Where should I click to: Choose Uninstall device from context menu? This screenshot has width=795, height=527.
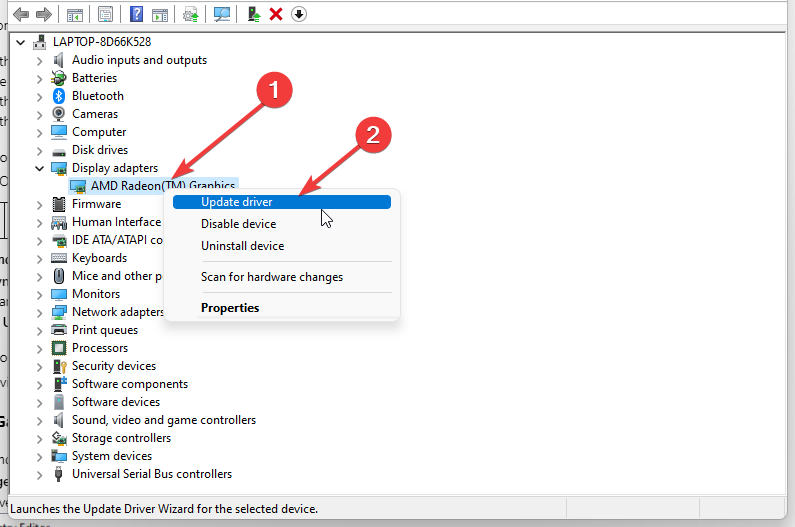282,246
